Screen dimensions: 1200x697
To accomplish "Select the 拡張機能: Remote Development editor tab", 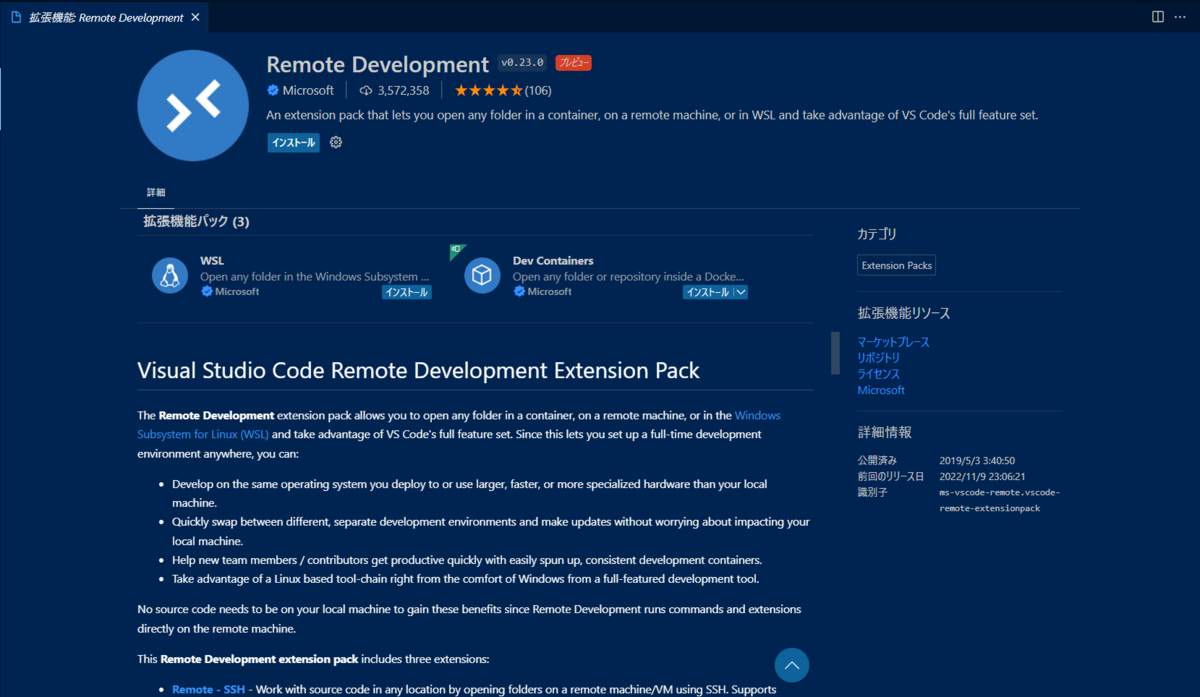I will click(105, 17).
